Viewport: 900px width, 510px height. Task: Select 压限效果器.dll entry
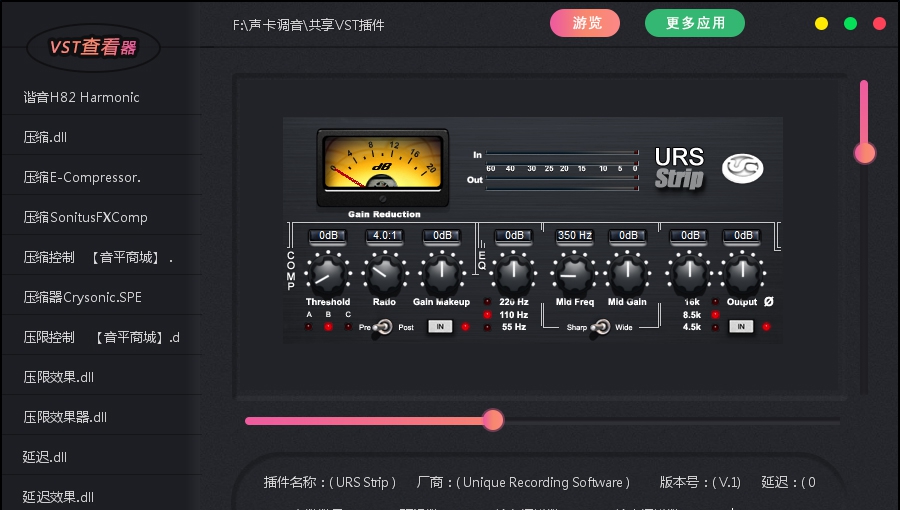coord(102,417)
